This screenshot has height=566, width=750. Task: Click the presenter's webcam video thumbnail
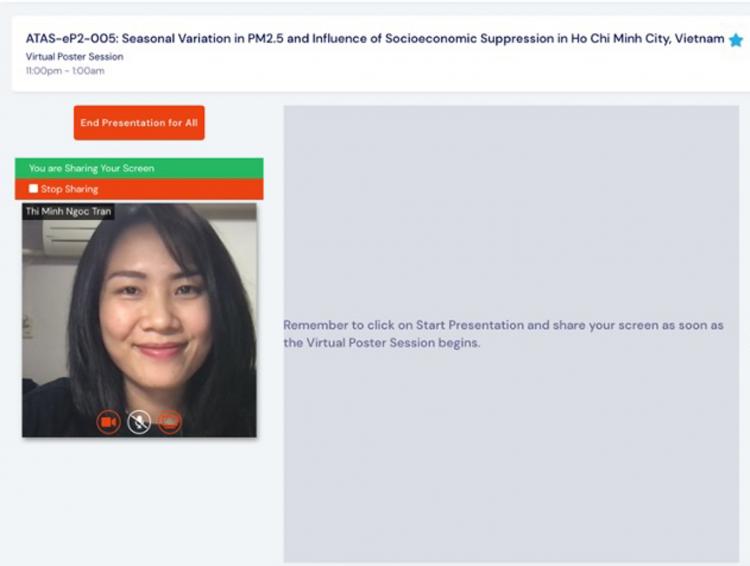pos(139,320)
